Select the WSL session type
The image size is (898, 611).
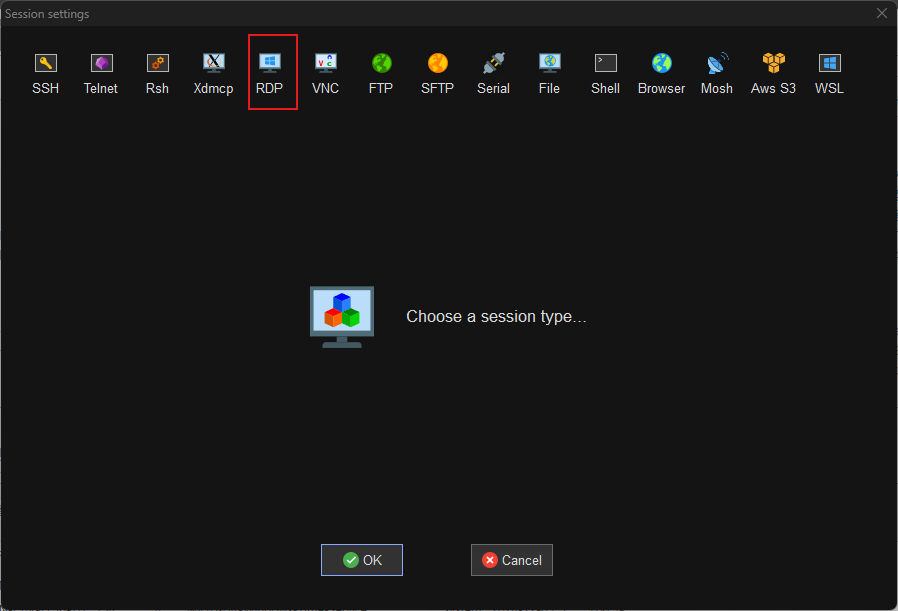pyautogui.click(x=828, y=70)
